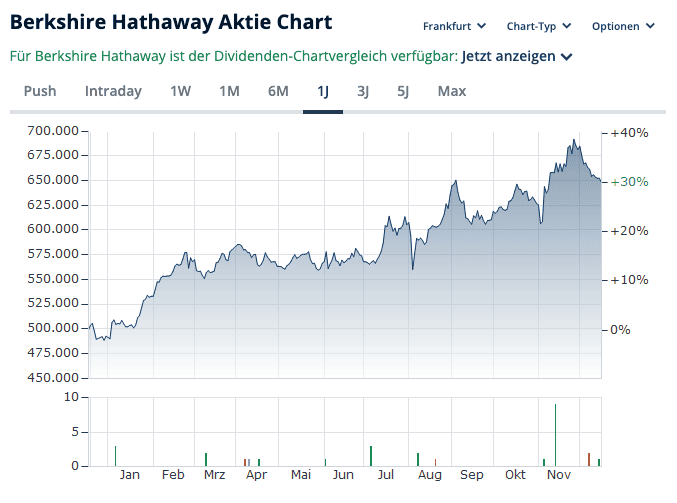The height and width of the screenshot is (503, 677).
Task: Click the November price peak on the chart
Action: click(574, 140)
